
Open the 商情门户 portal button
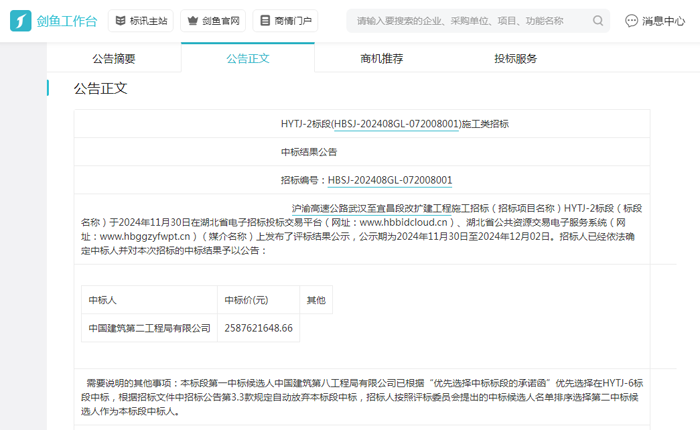[x=285, y=21]
